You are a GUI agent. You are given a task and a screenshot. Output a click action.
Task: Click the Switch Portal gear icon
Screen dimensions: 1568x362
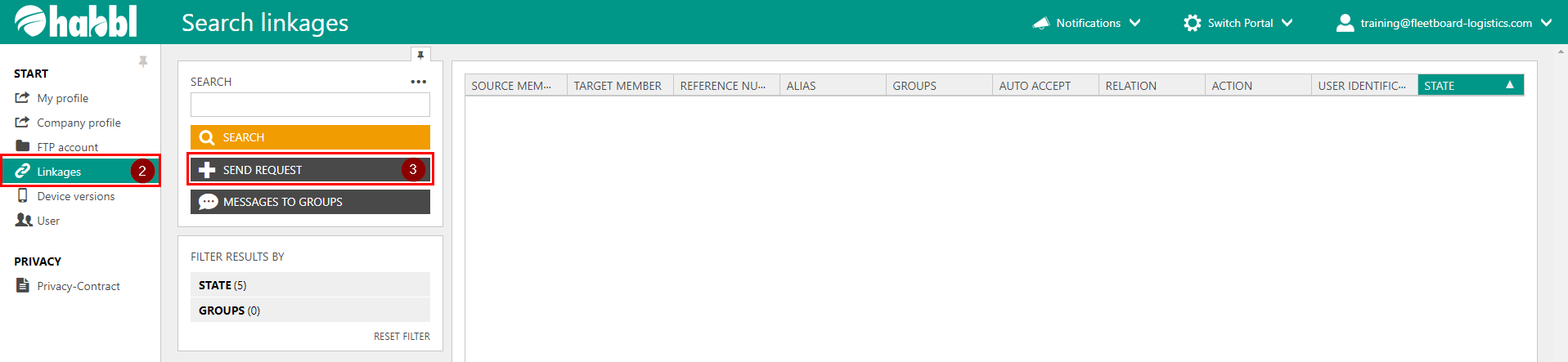[x=1192, y=23]
